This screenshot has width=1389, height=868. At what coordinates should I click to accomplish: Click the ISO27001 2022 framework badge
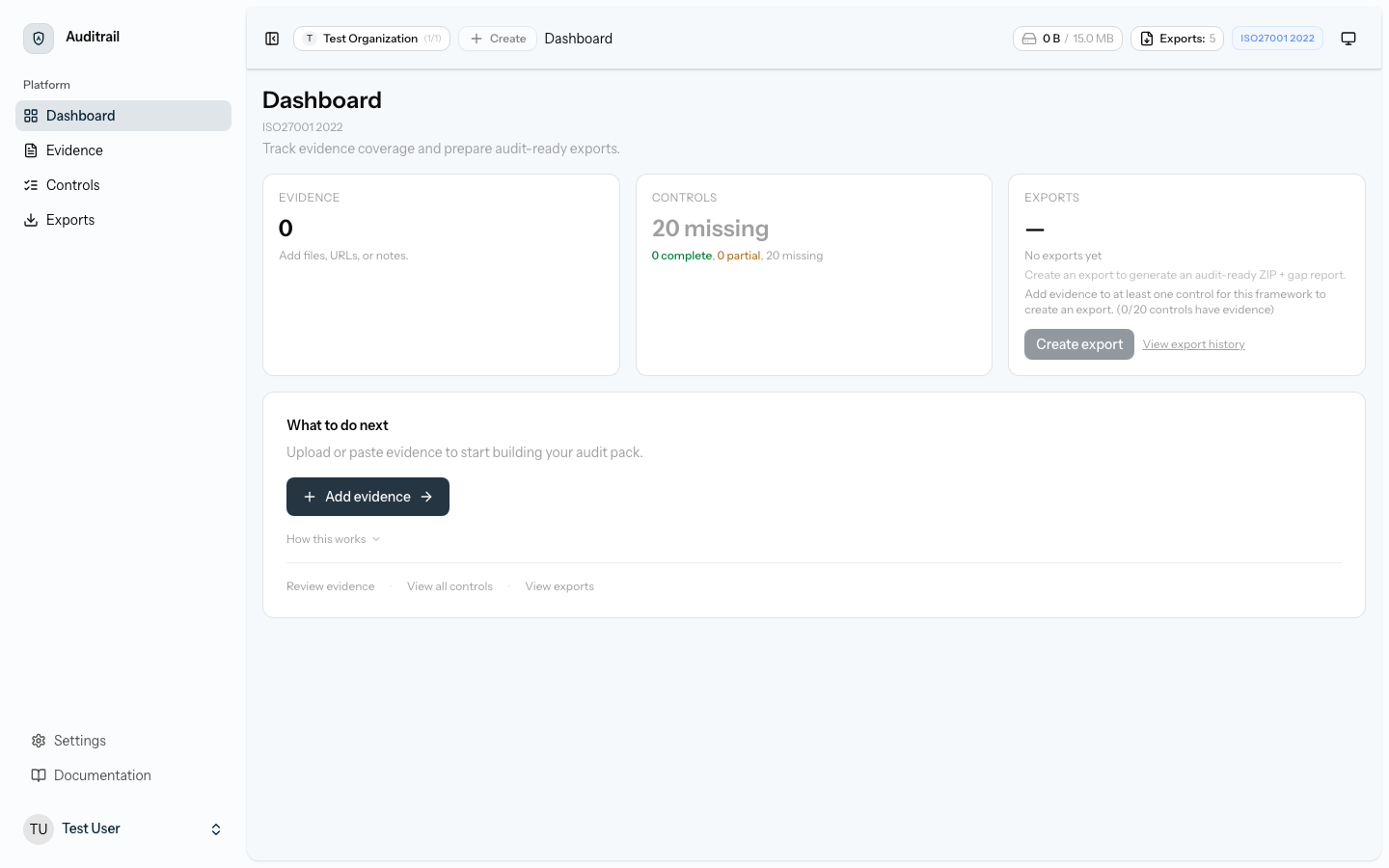pyautogui.click(x=1277, y=38)
